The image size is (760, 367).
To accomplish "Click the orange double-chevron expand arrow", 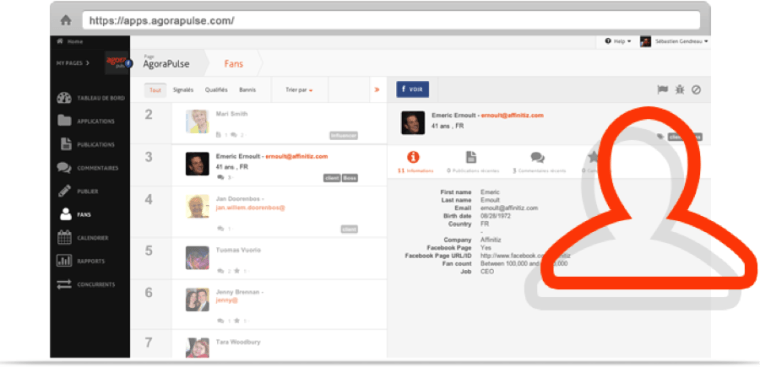I will tap(377, 90).
